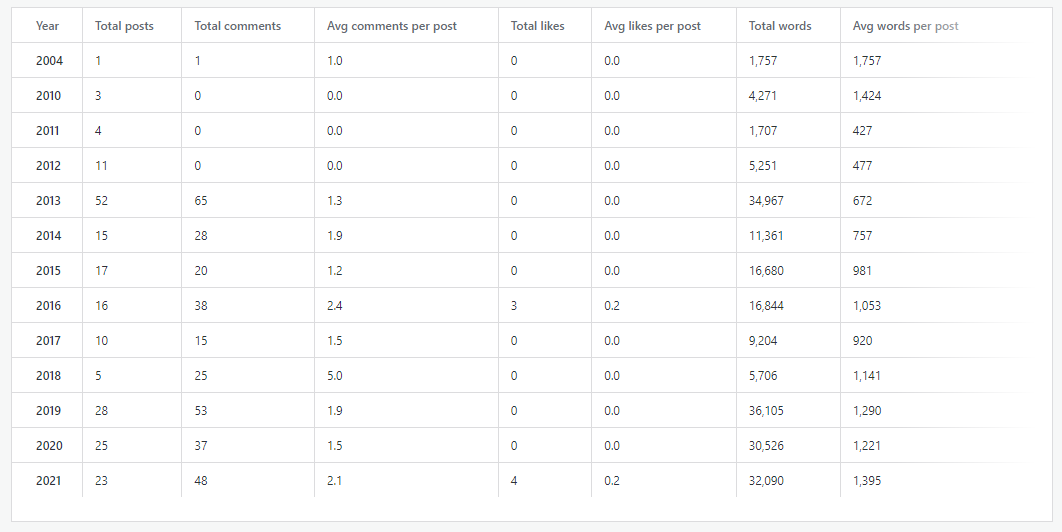This screenshot has width=1062, height=532.
Task: Click the Total words column header
Action: pyautogui.click(x=780, y=26)
